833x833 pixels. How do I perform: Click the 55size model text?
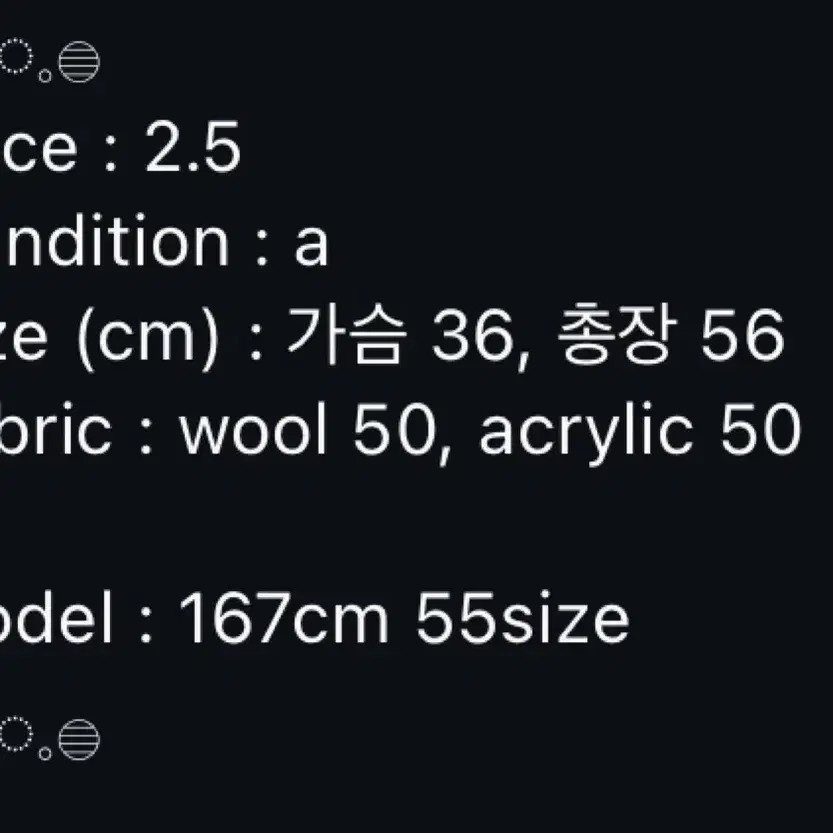click(522, 618)
